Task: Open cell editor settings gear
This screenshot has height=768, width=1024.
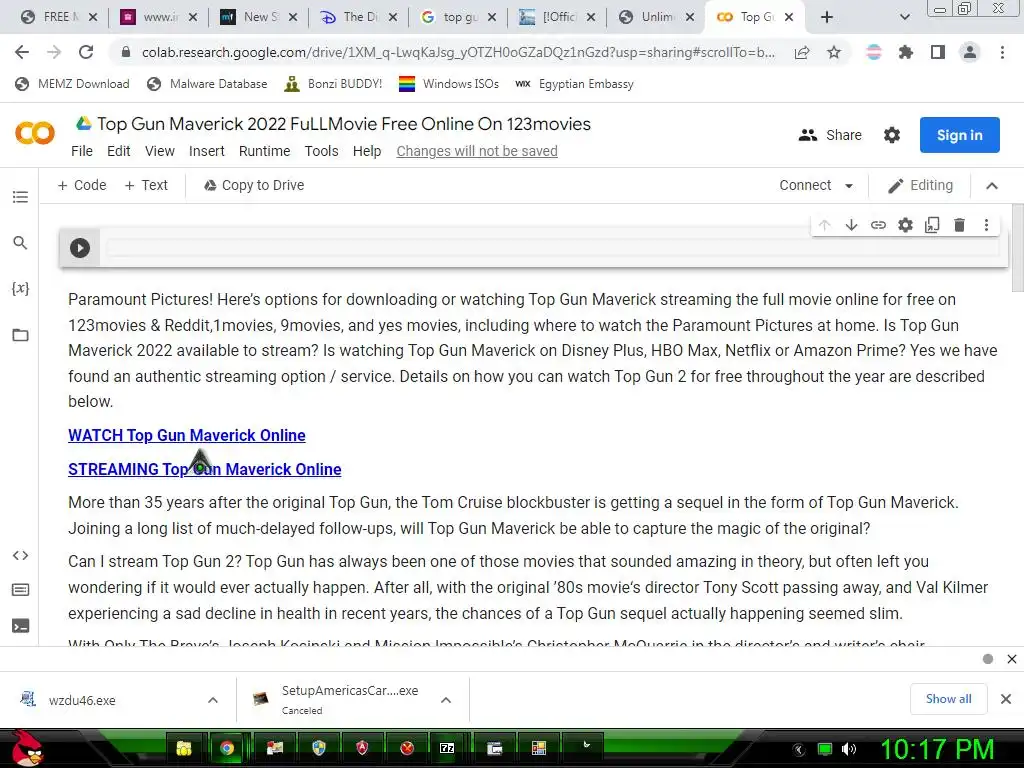Action: coord(905,225)
